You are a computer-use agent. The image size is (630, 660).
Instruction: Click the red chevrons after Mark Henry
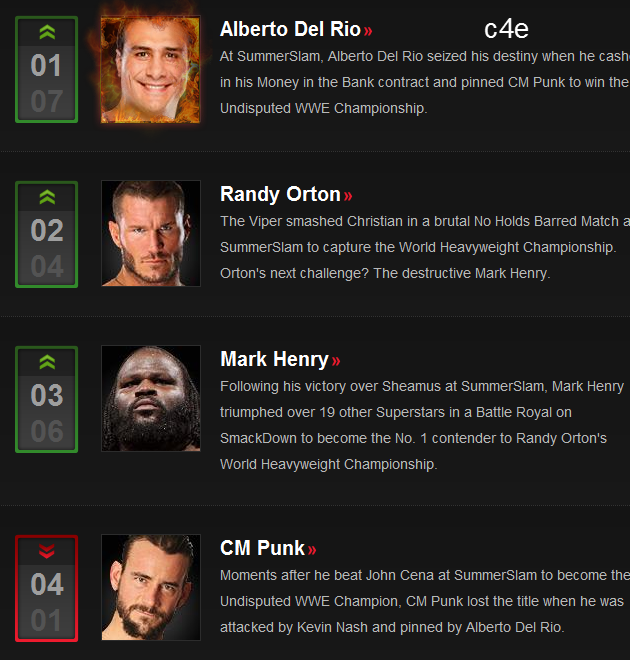pos(336,361)
